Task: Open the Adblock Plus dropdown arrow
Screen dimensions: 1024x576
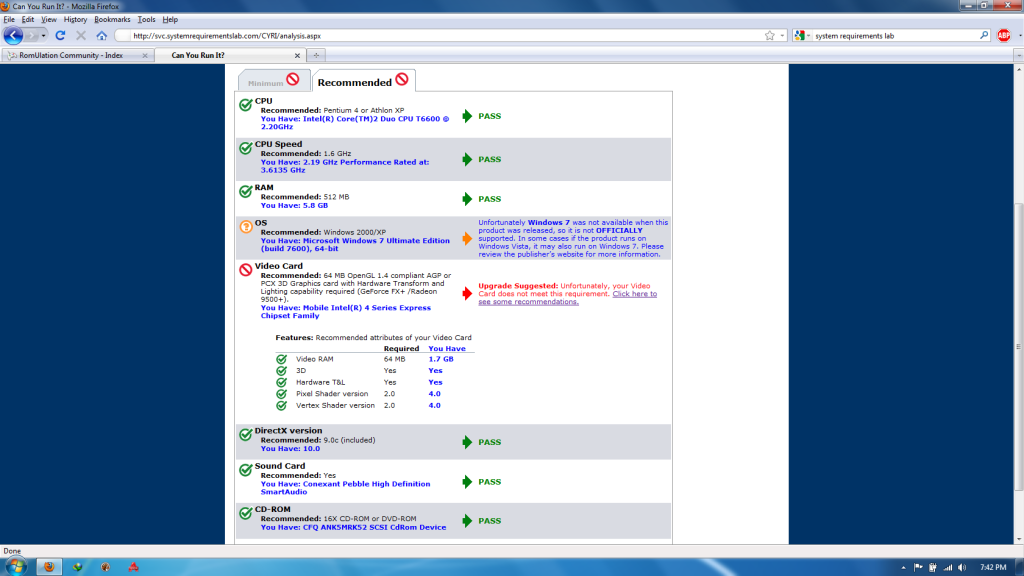Action: point(1019,36)
